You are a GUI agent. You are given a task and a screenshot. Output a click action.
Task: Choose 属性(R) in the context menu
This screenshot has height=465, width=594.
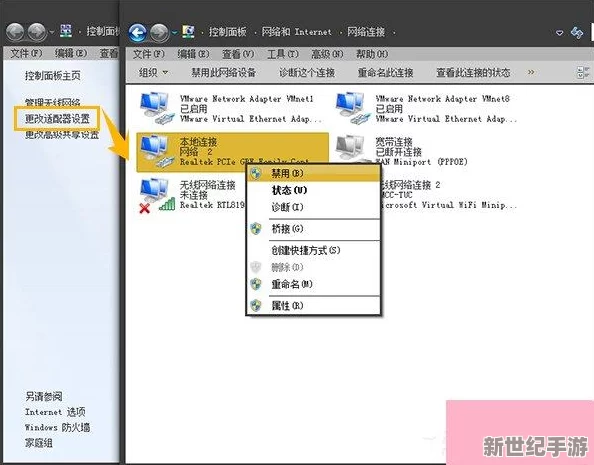point(313,305)
